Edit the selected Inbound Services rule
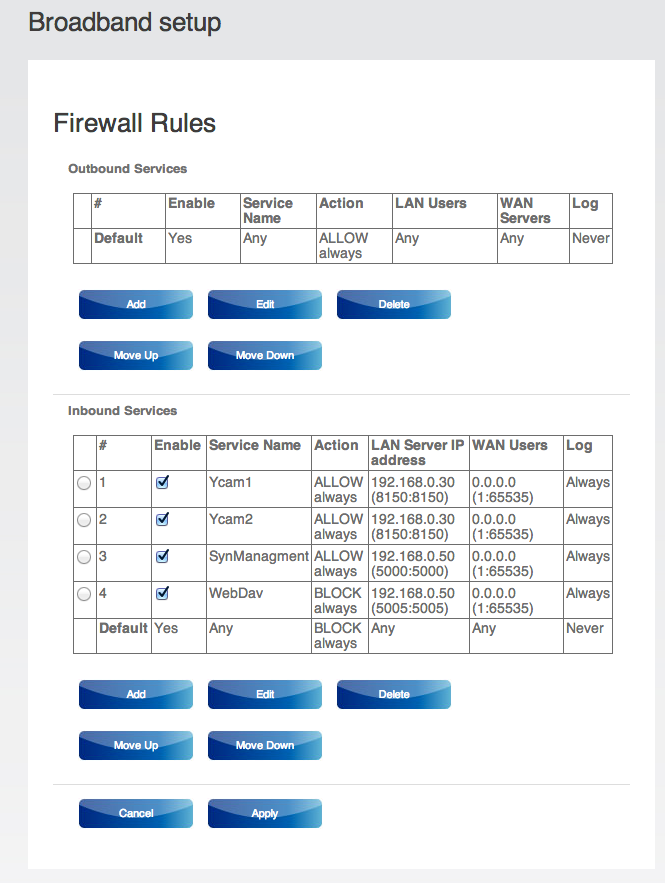Image resolution: width=665 pixels, height=883 pixels. pyautogui.click(x=265, y=694)
